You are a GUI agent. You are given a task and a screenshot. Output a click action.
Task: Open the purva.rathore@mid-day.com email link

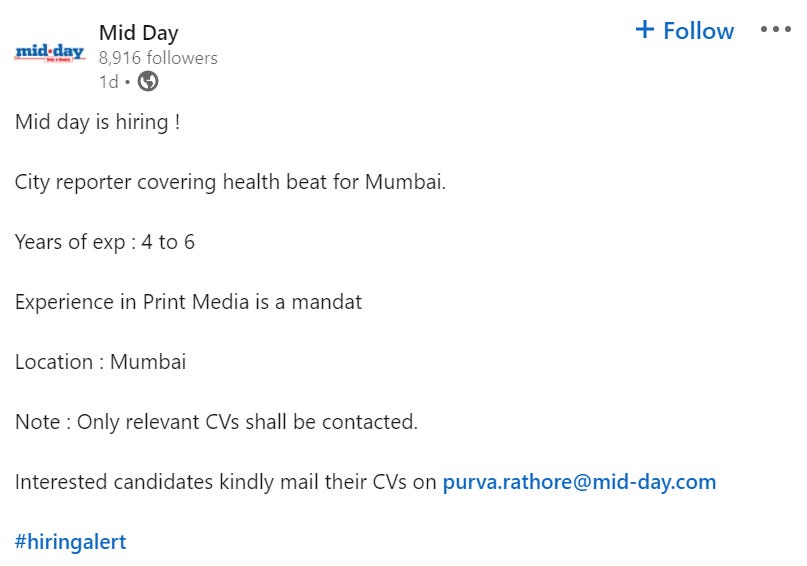click(x=579, y=482)
